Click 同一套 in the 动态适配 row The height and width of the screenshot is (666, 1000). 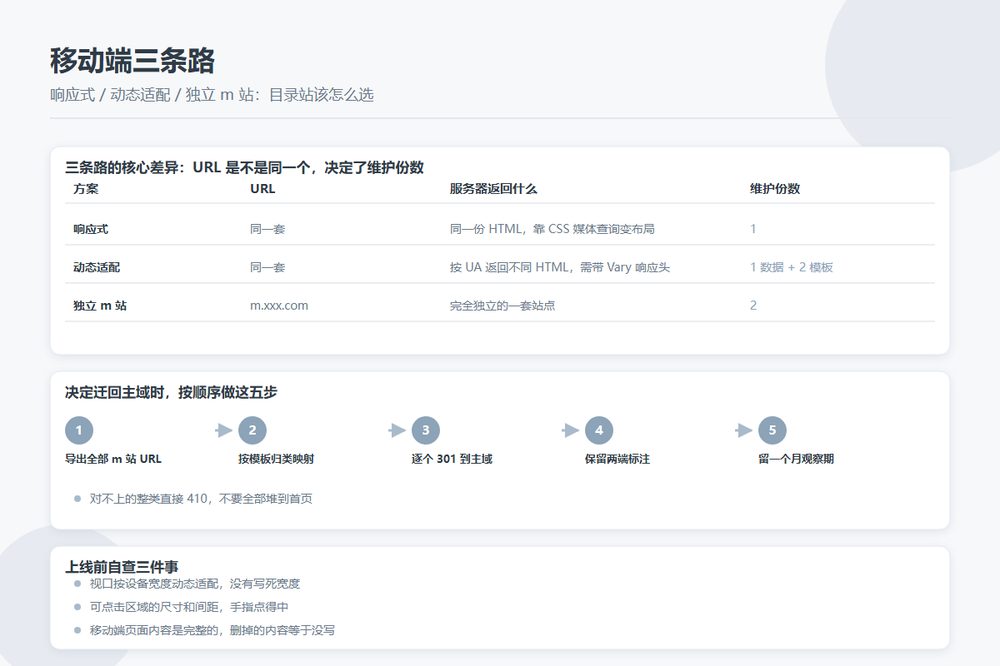(268, 267)
